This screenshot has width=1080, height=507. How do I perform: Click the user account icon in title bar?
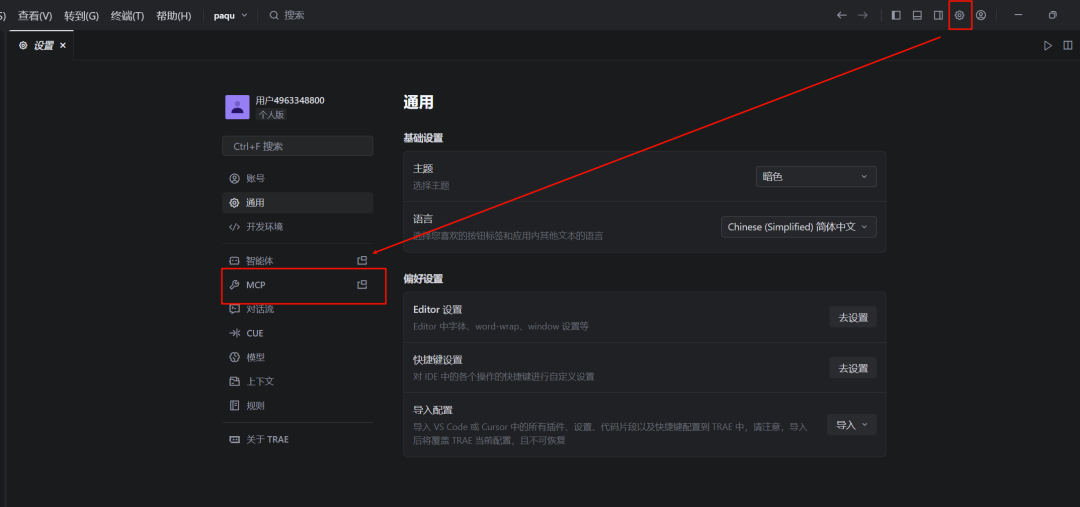981,15
